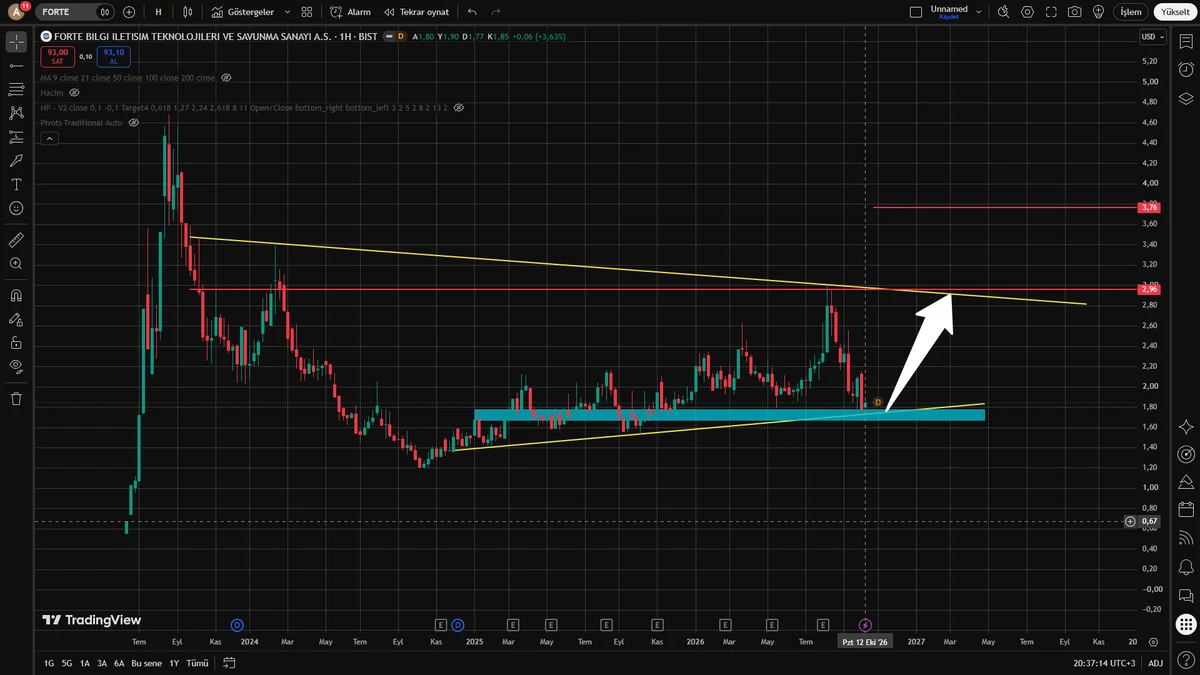Open the go to date calendar icon

[x=229, y=663]
